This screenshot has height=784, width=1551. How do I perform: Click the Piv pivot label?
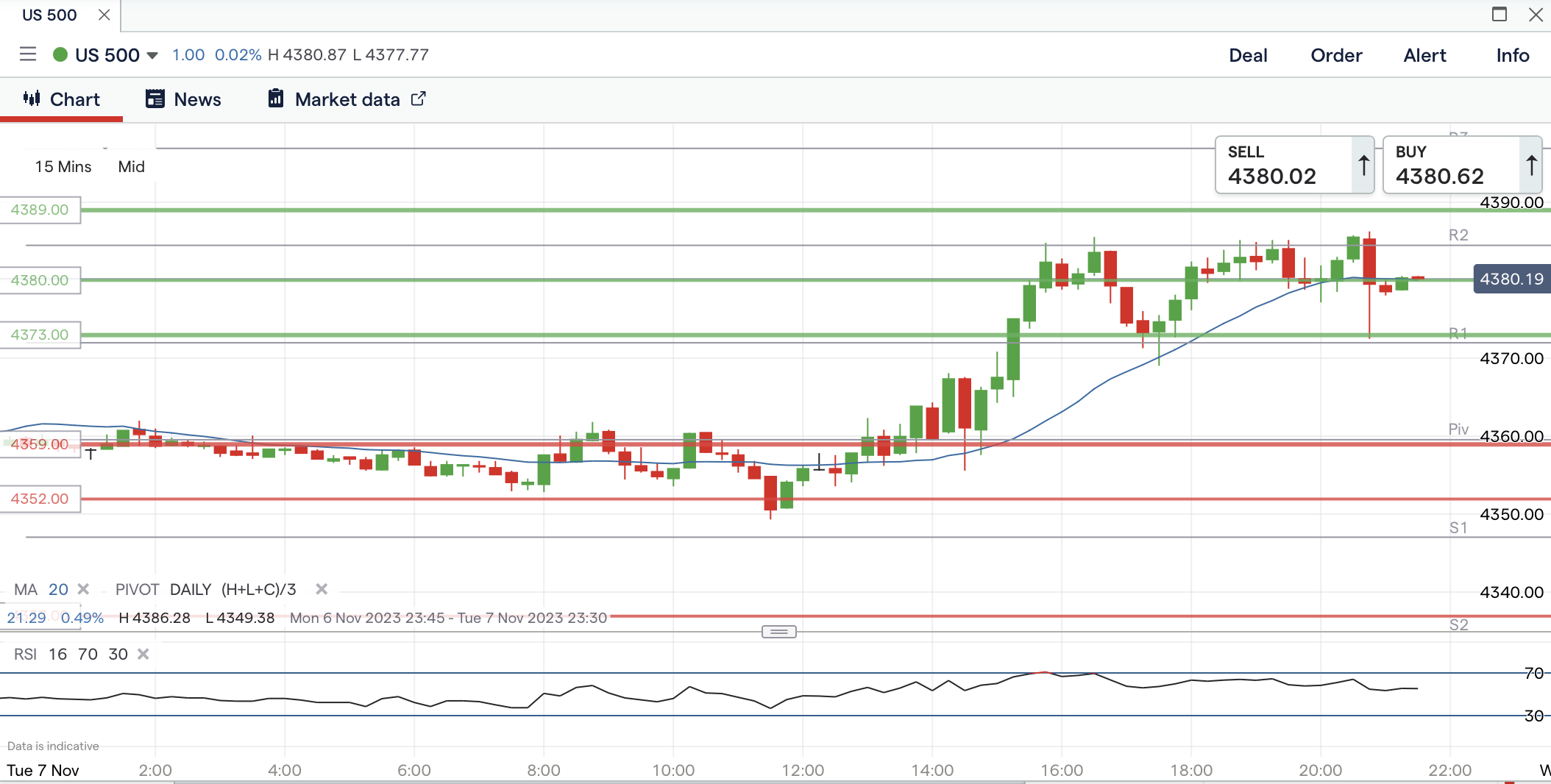click(x=1458, y=430)
